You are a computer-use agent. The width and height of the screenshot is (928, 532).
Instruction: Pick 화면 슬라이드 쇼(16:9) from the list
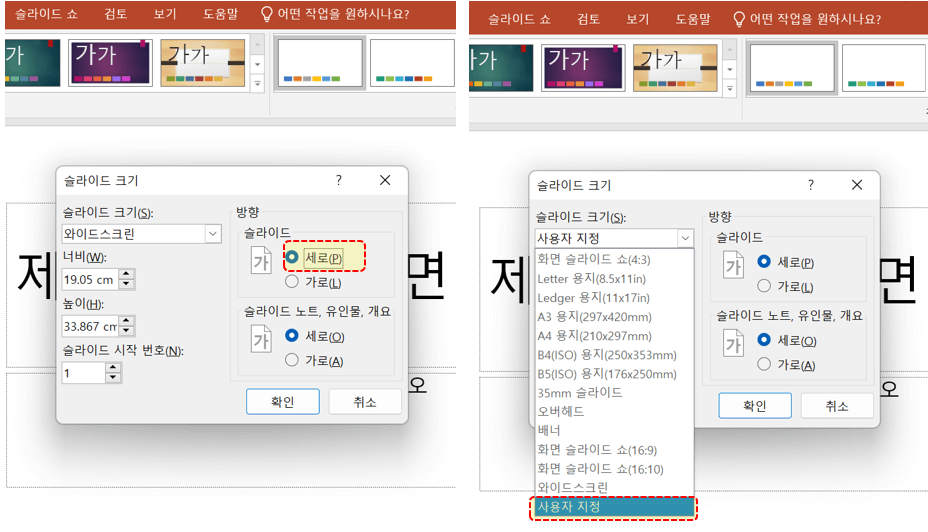(x=614, y=450)
